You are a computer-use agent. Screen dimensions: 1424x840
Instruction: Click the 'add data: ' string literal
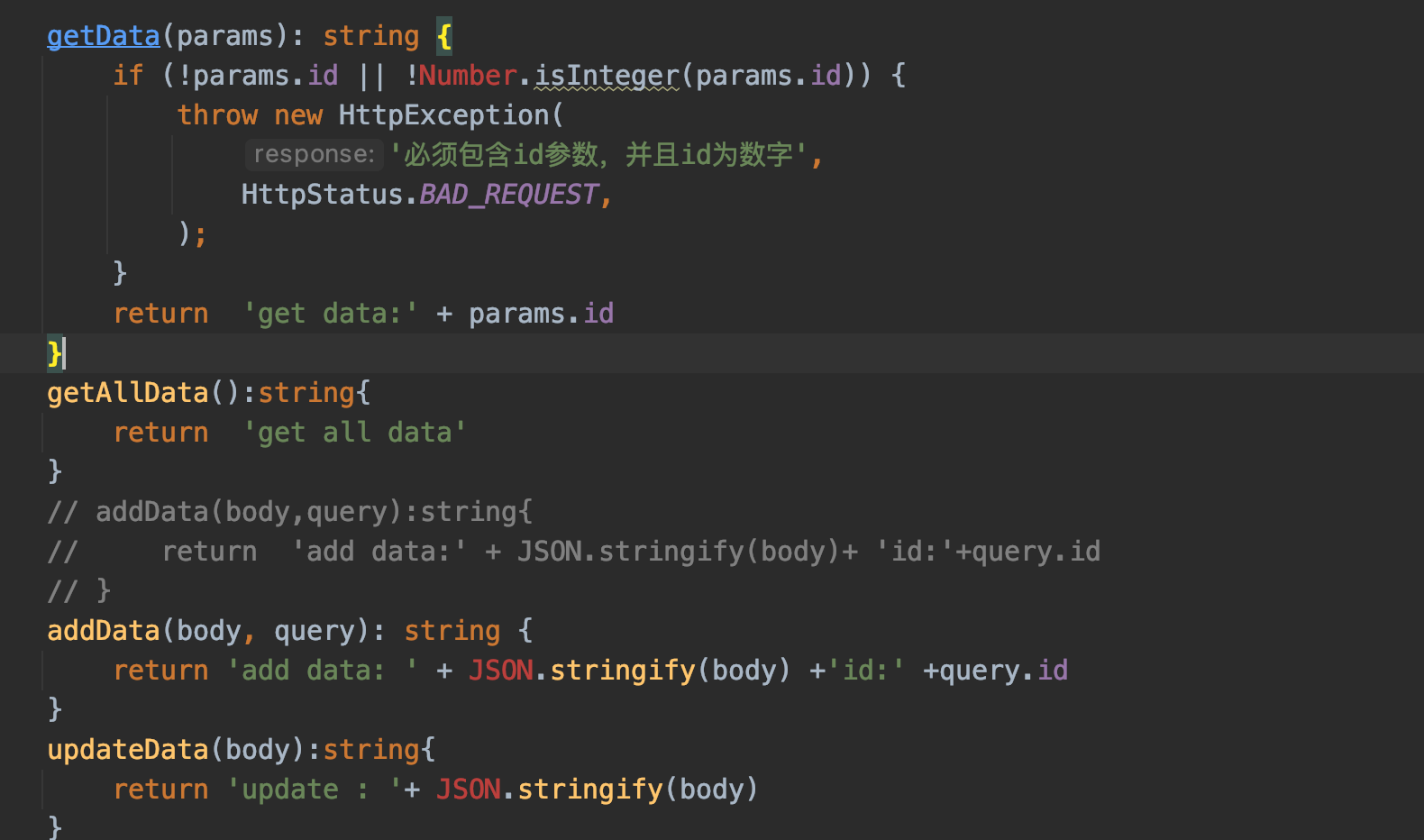coord(322,671)
